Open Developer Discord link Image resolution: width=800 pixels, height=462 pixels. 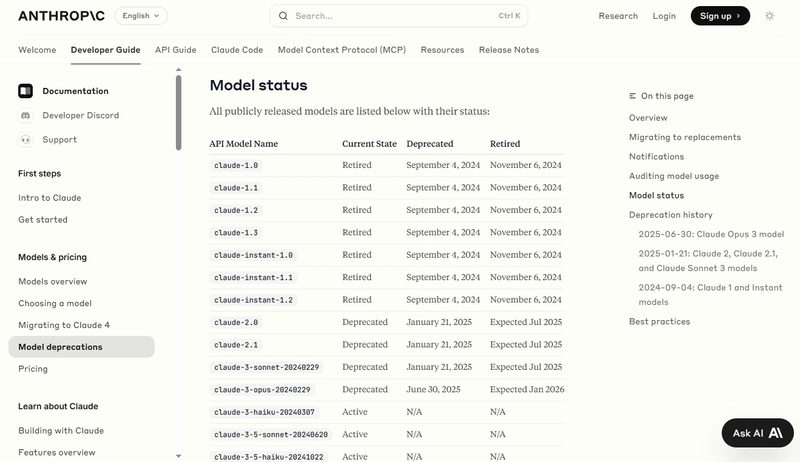81,115
